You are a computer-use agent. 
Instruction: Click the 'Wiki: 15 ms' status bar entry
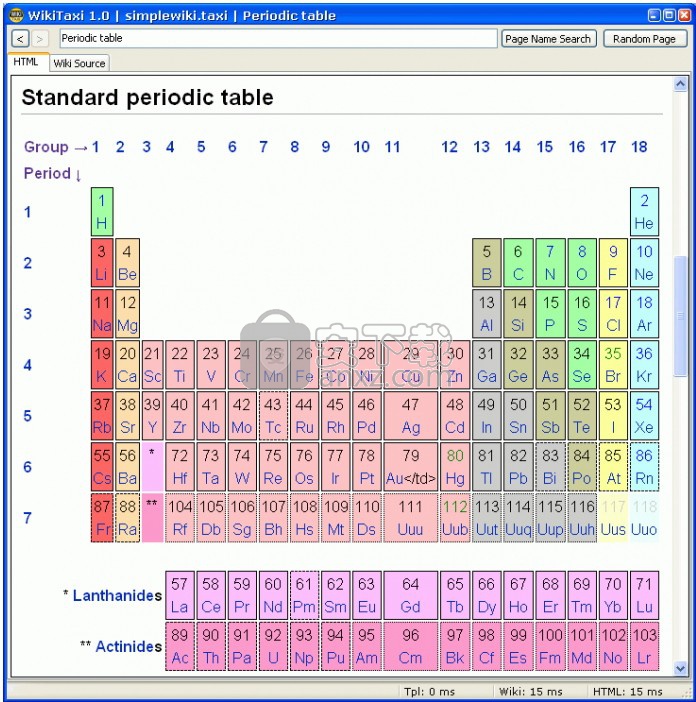pos(530,691)
